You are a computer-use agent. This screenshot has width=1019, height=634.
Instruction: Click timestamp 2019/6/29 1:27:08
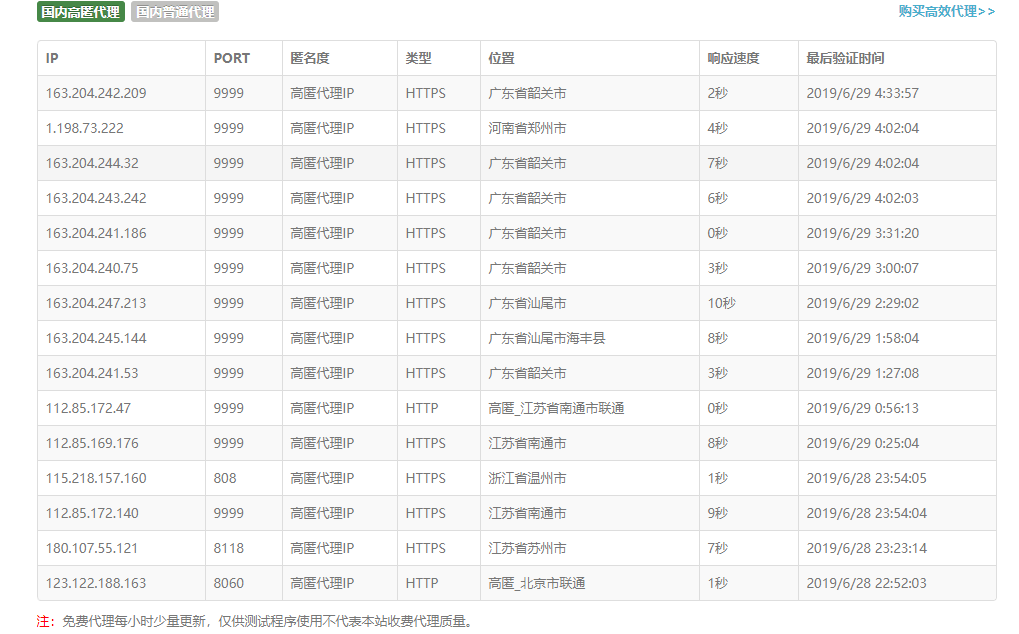point(862,374)
